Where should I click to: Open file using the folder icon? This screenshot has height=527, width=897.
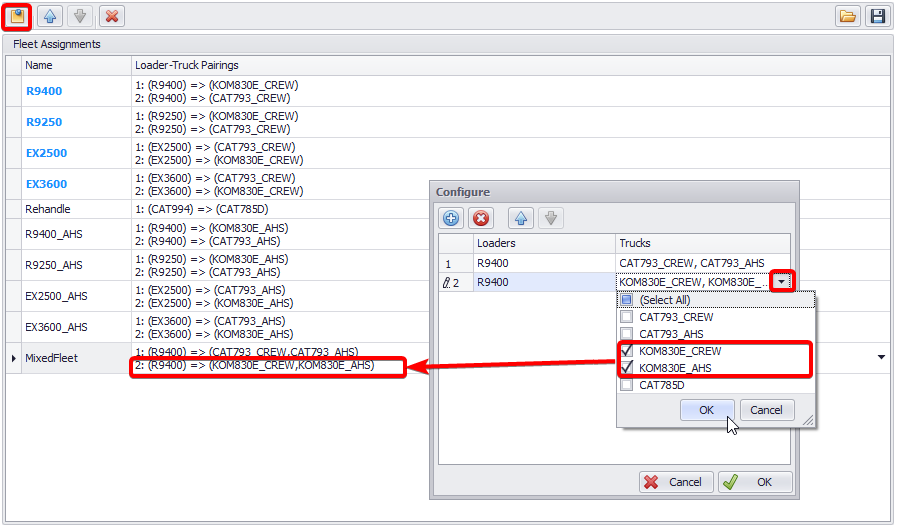tap(848, 16)
